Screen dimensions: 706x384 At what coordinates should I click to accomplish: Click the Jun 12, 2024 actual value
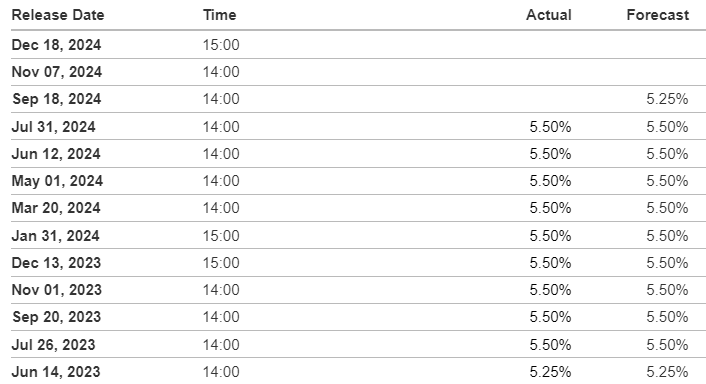(x=550, y=154)
